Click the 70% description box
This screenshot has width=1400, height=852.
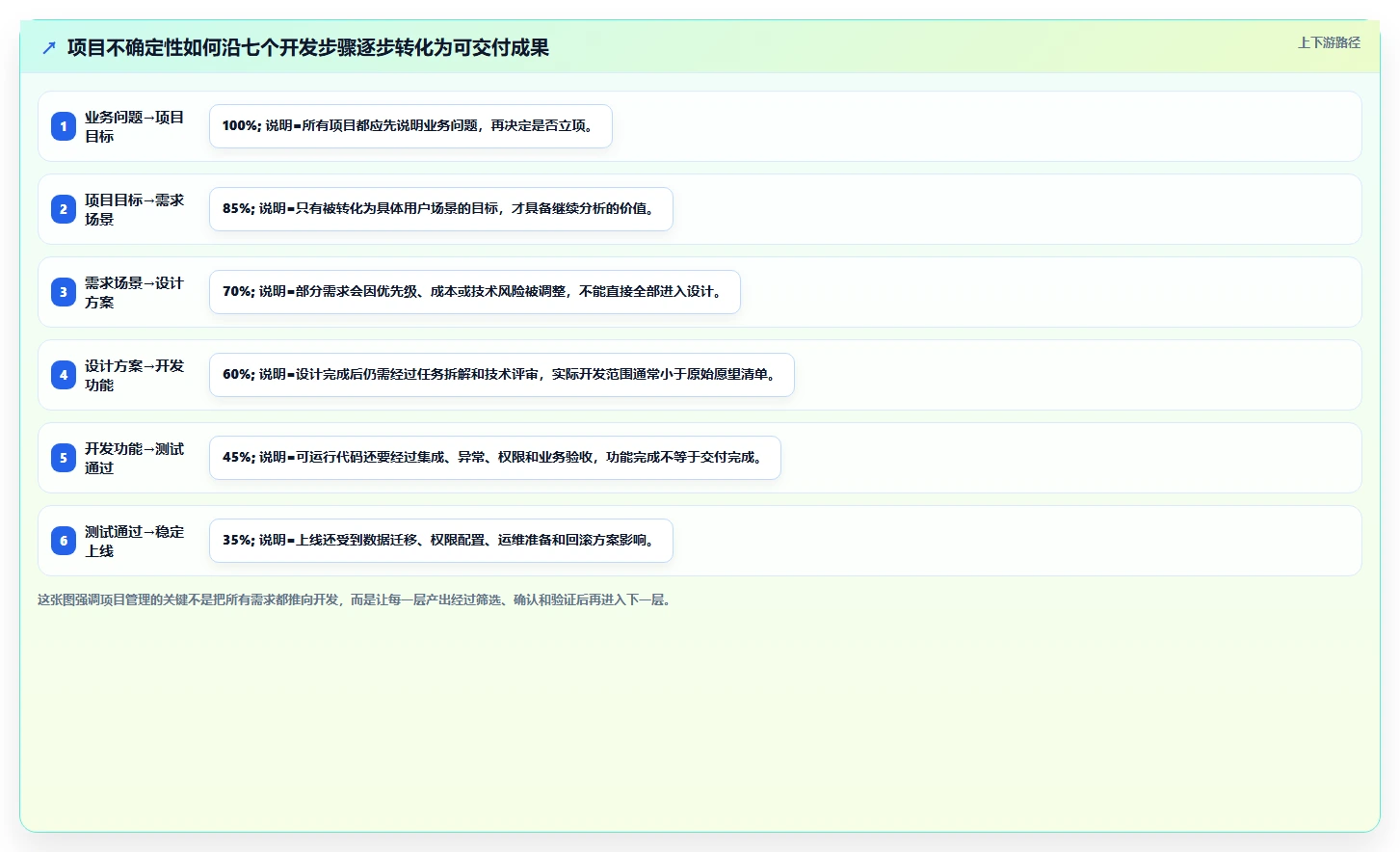475,292
